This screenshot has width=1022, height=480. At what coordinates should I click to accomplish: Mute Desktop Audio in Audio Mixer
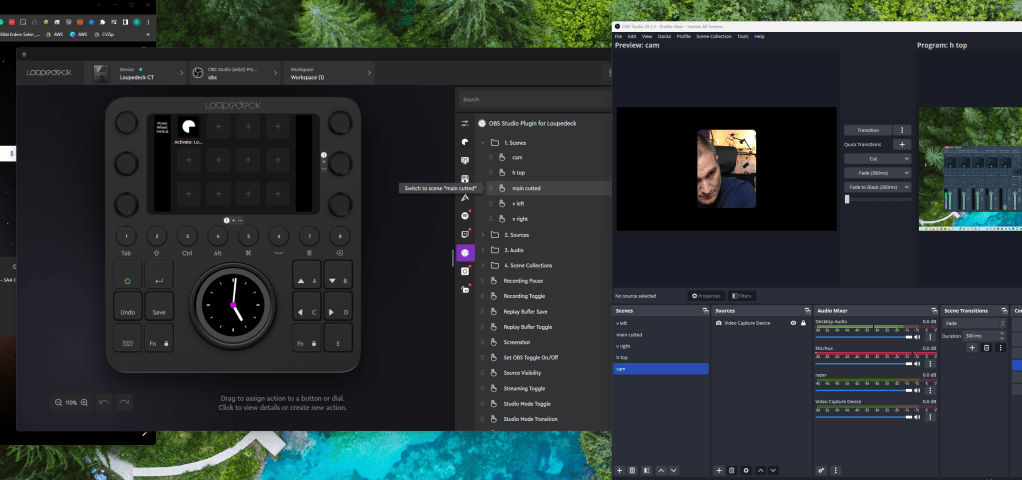(918, 337)
